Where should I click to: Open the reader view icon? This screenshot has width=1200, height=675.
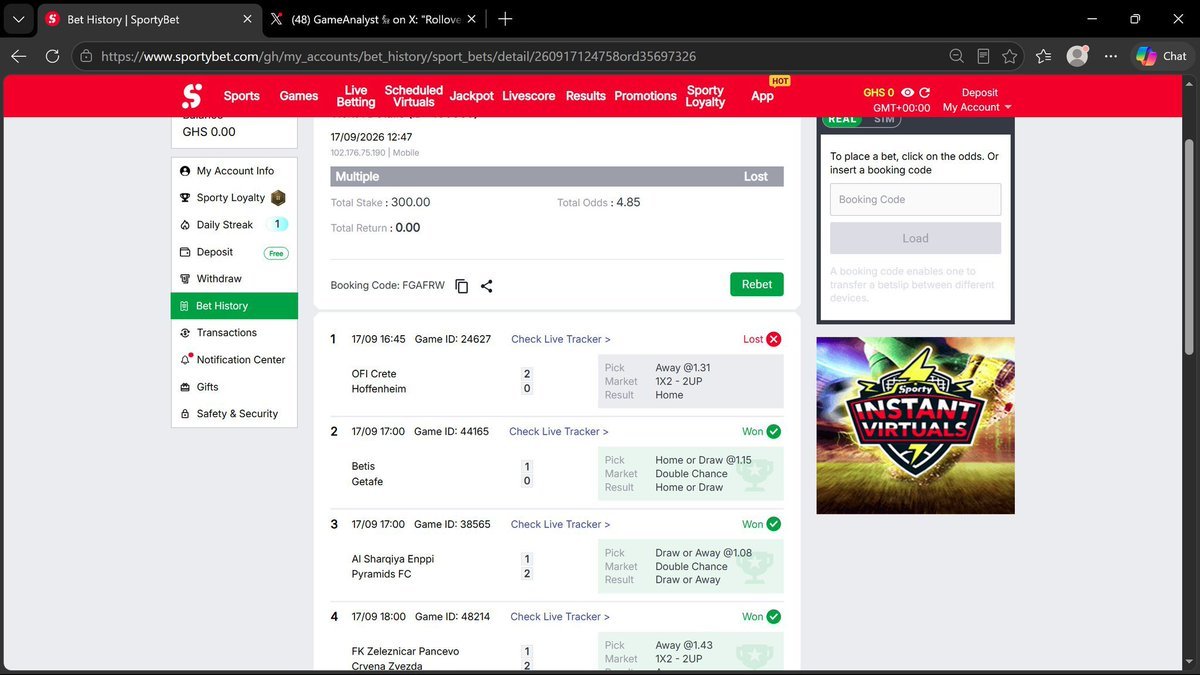984,56
